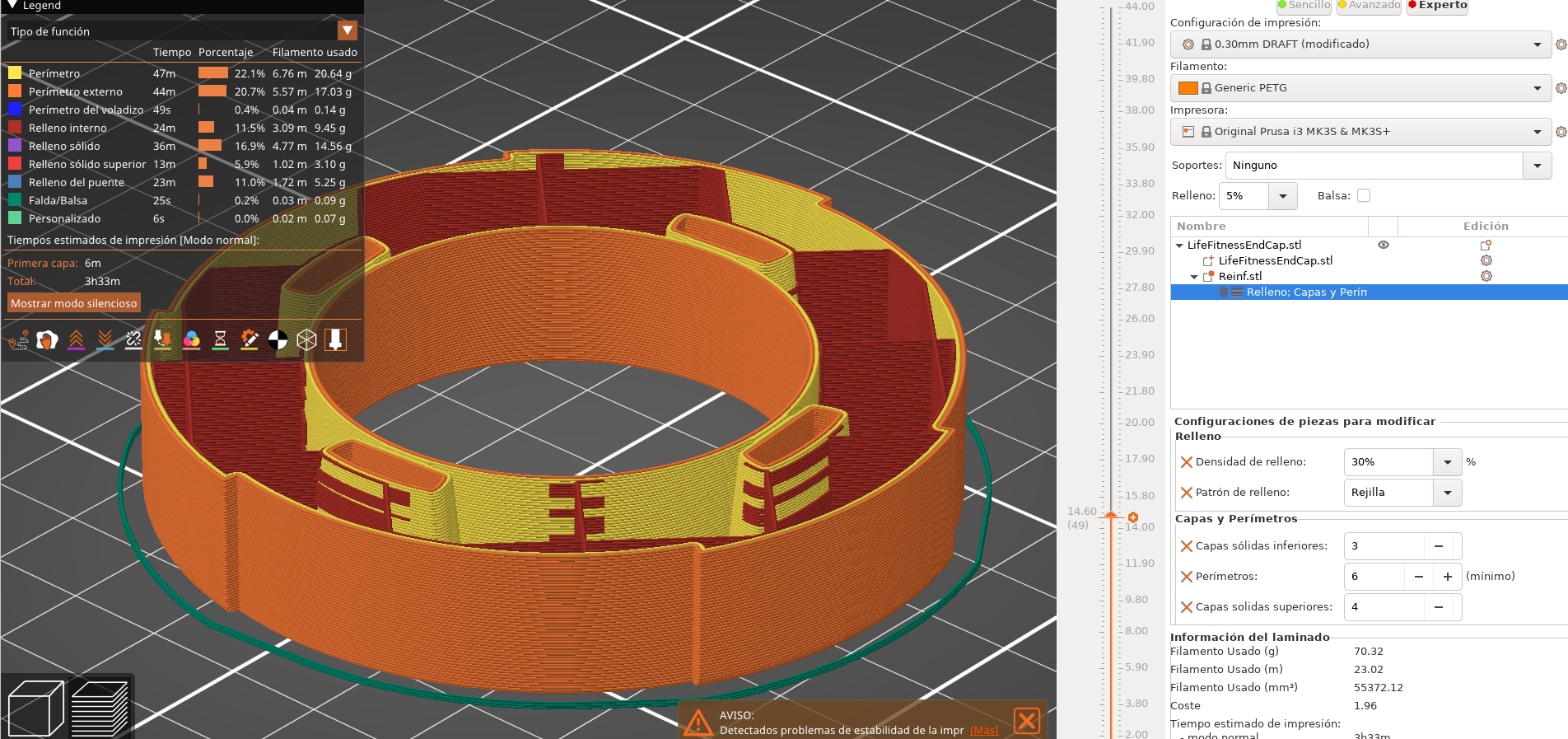Click the orange Generic PETG color swatch

(1188, 88)
